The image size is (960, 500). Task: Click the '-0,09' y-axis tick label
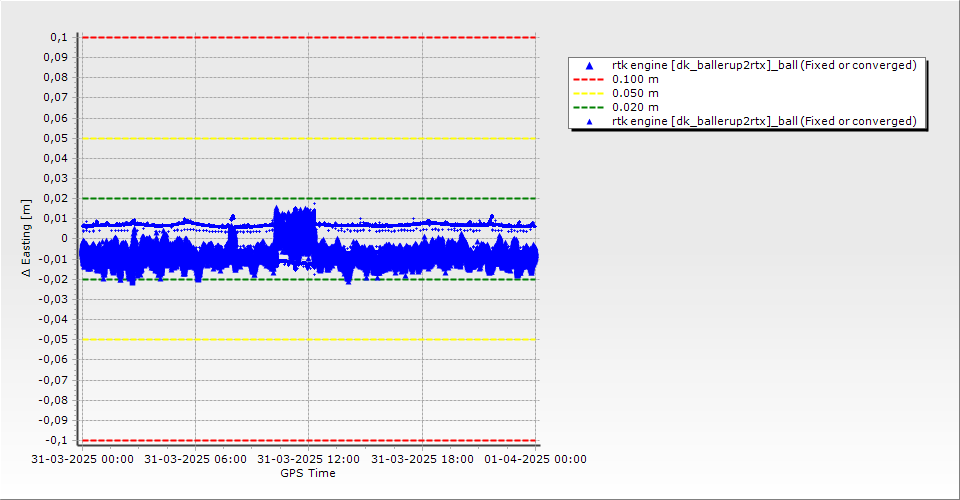54,420
